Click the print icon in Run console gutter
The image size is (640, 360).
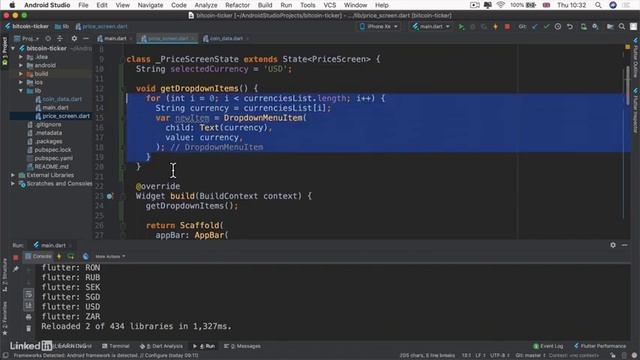click(x=29, y=317)
